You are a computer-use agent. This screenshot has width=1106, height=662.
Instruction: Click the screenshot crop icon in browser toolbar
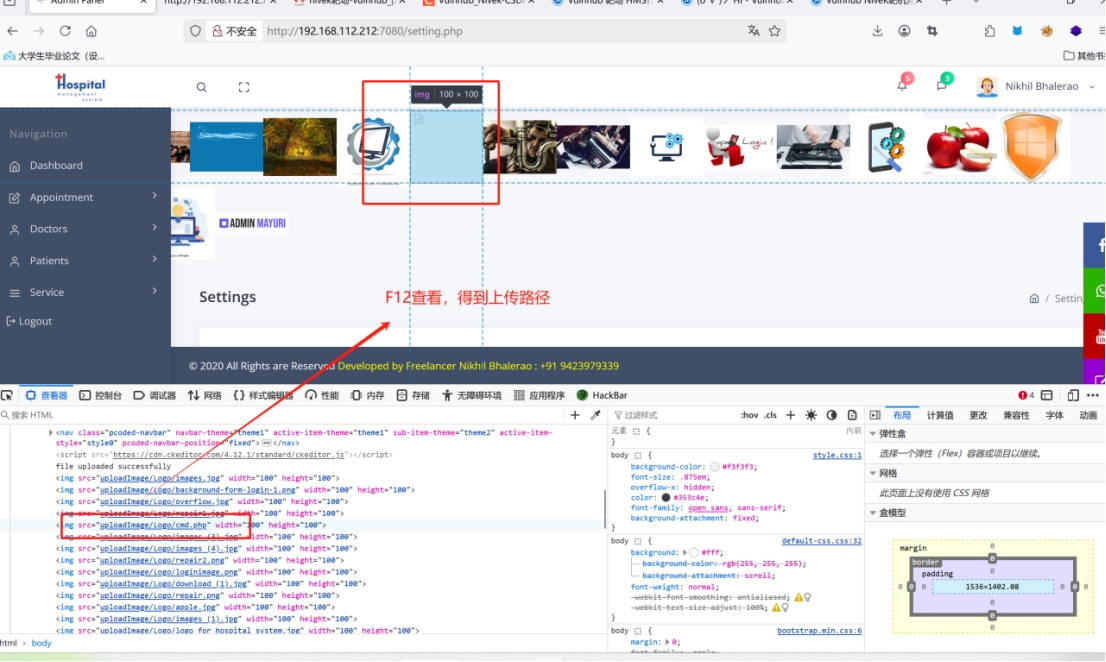coord(932,31)
